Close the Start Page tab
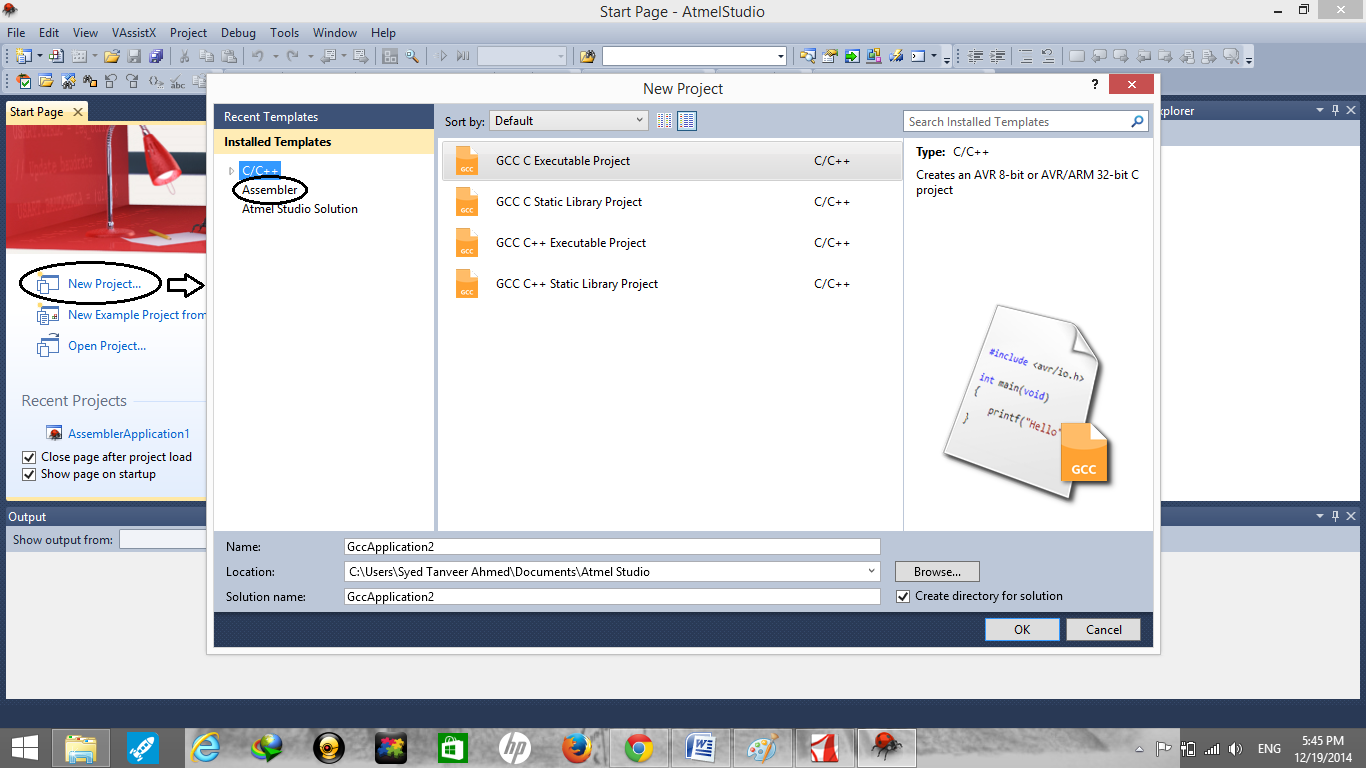1366x768 pixels. point(78,112)
